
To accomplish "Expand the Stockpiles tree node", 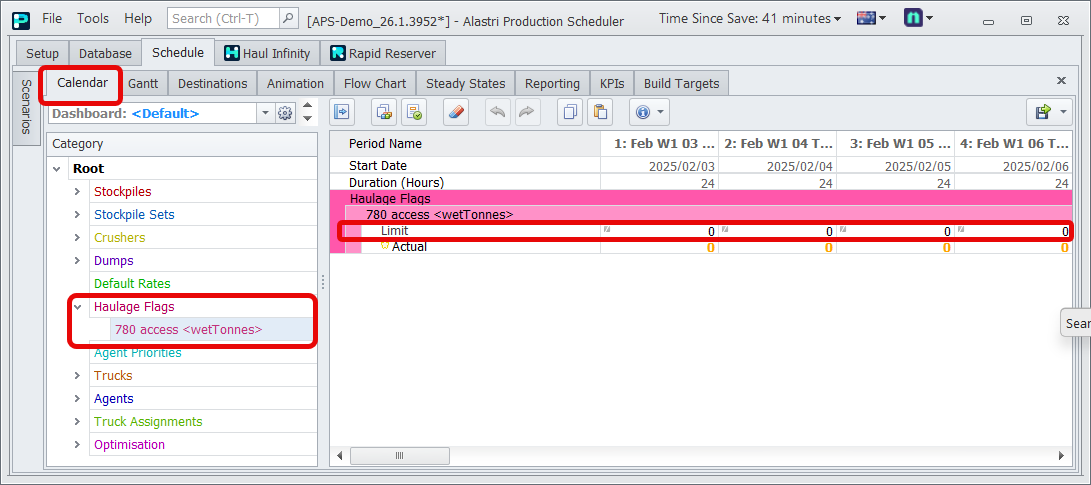I will pyautogui.click(x=77, y=191).
